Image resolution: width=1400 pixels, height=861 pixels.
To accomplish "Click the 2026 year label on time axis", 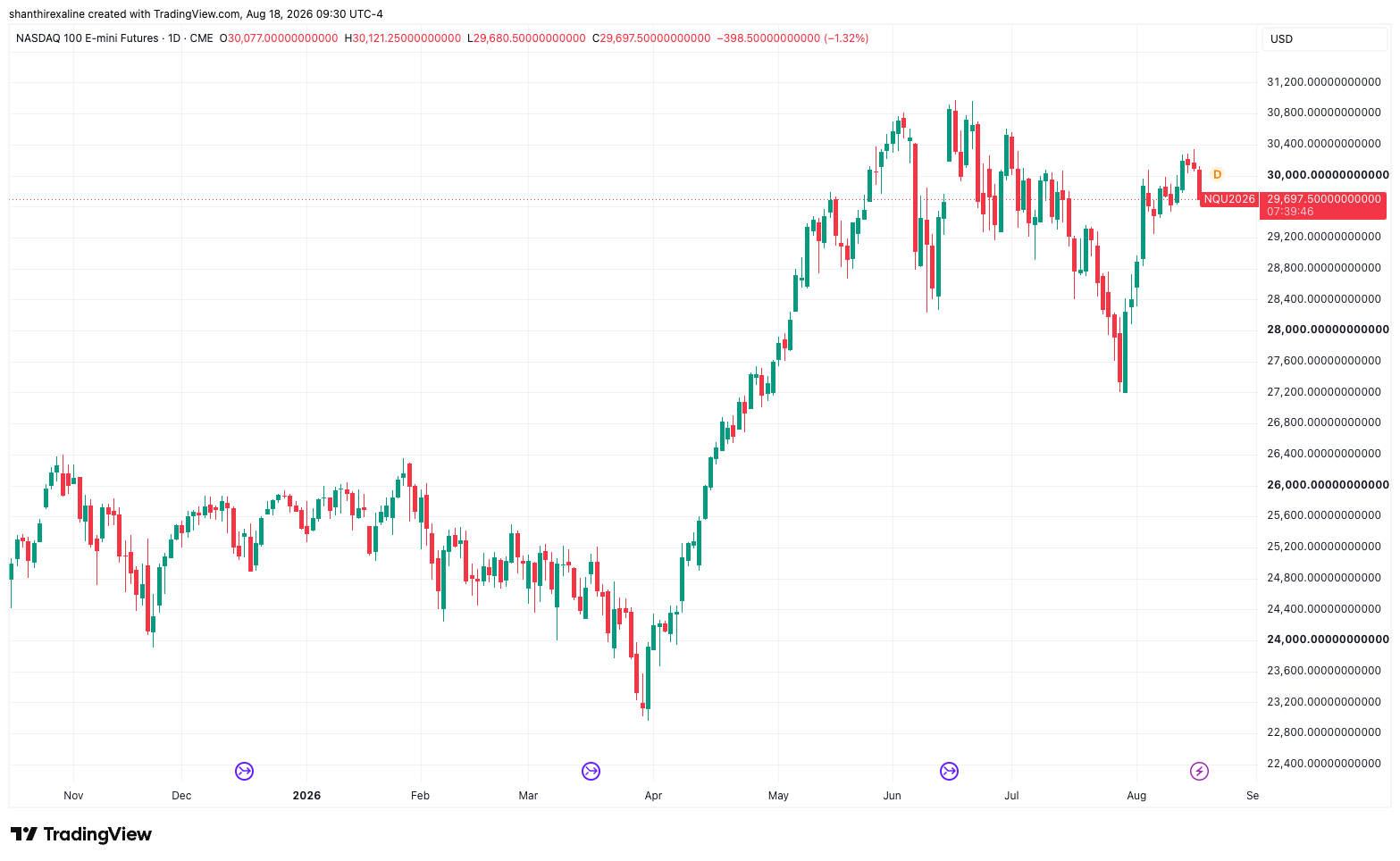I will point(306,796).
